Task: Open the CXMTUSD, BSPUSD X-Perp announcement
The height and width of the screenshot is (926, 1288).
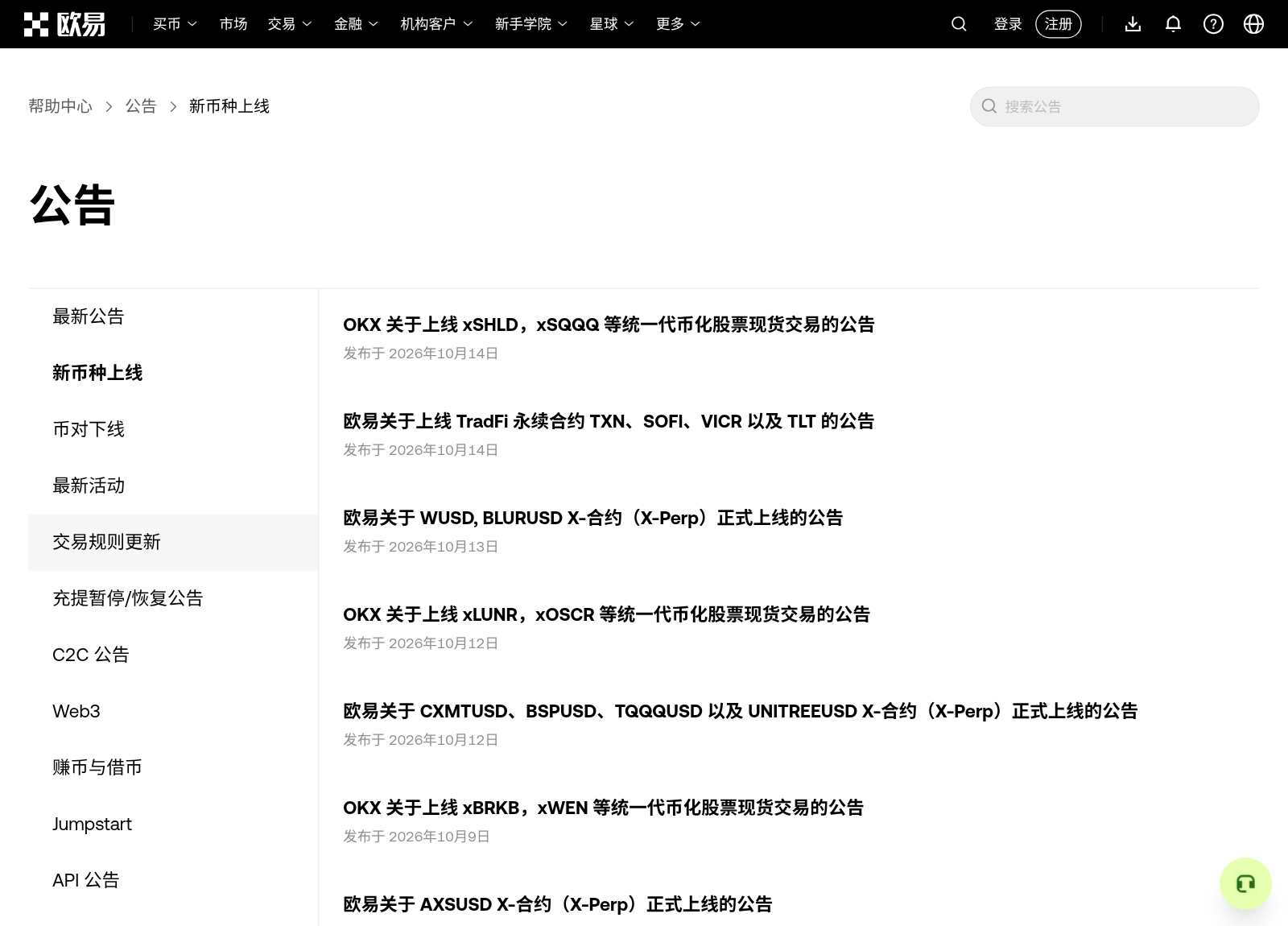Action: pyautogui.click(x=740, y=711)
